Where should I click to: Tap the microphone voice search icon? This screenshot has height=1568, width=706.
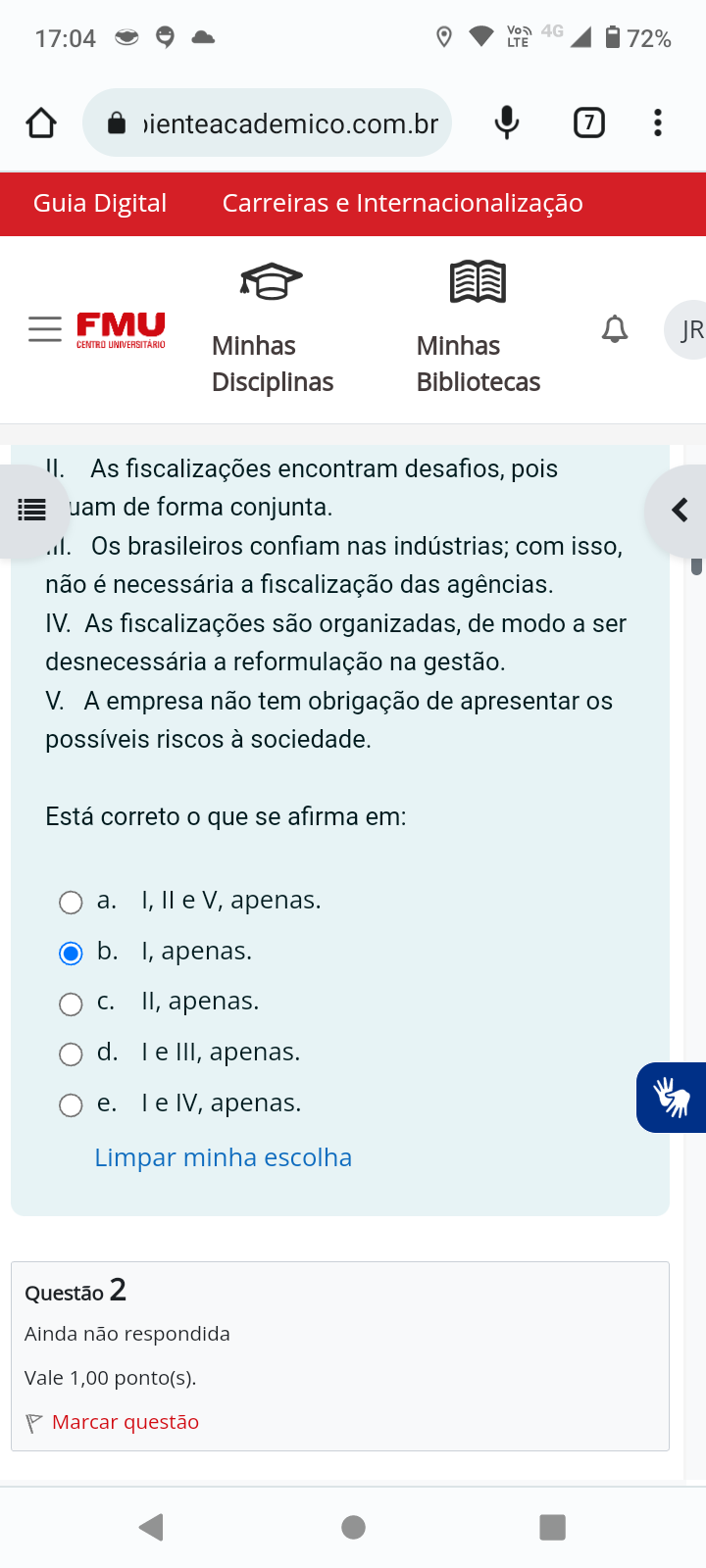click(x=507, y=123)
